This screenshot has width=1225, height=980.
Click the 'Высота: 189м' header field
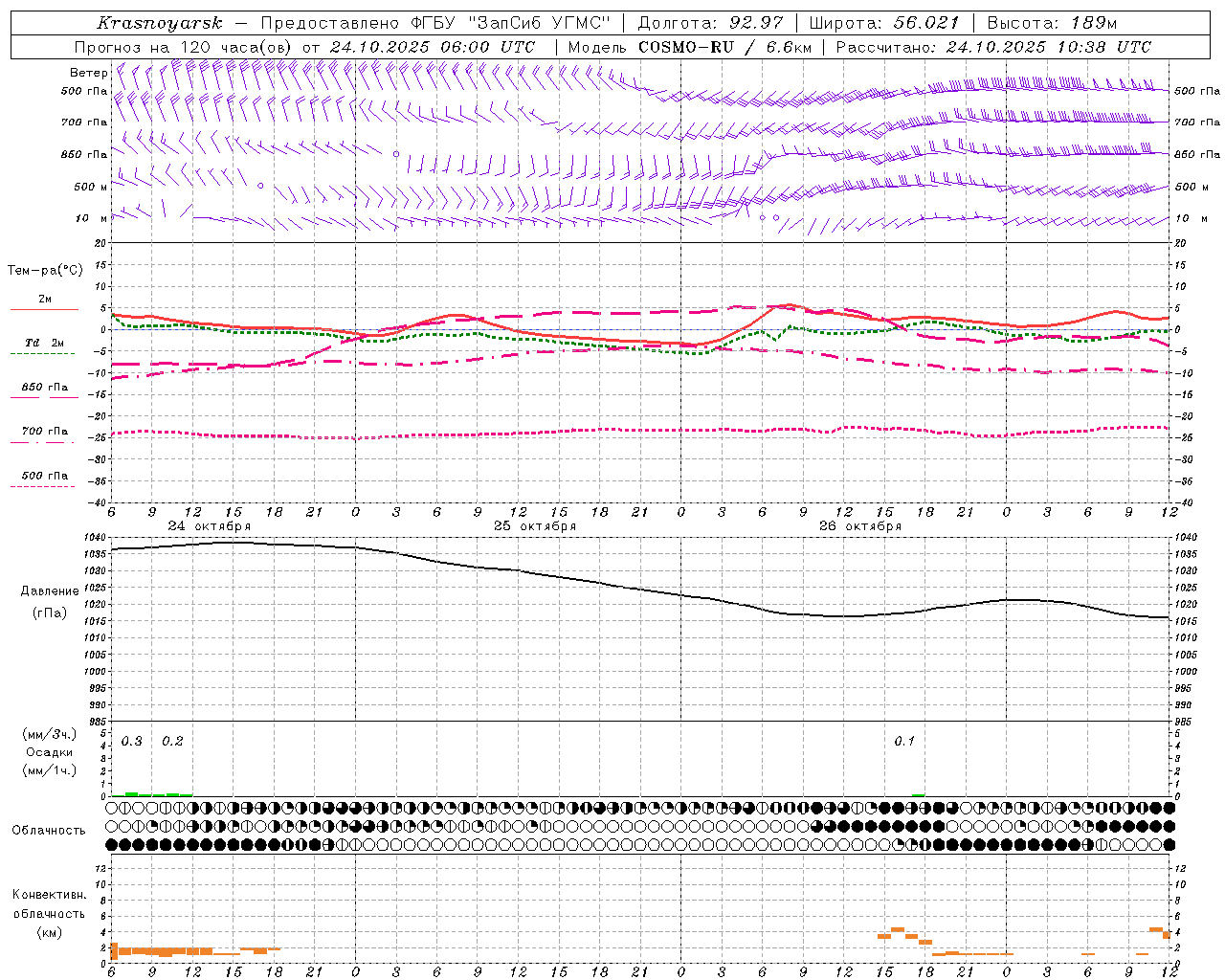coord(1052,23)
